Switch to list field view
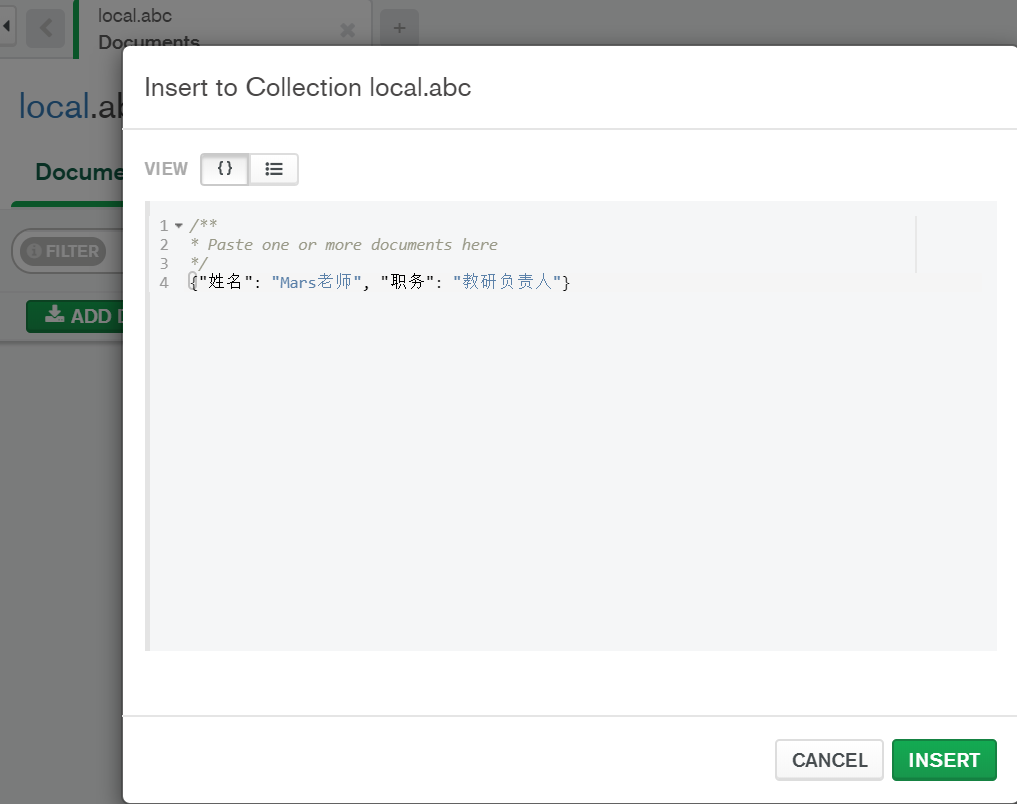 click(x=274, y=169)
